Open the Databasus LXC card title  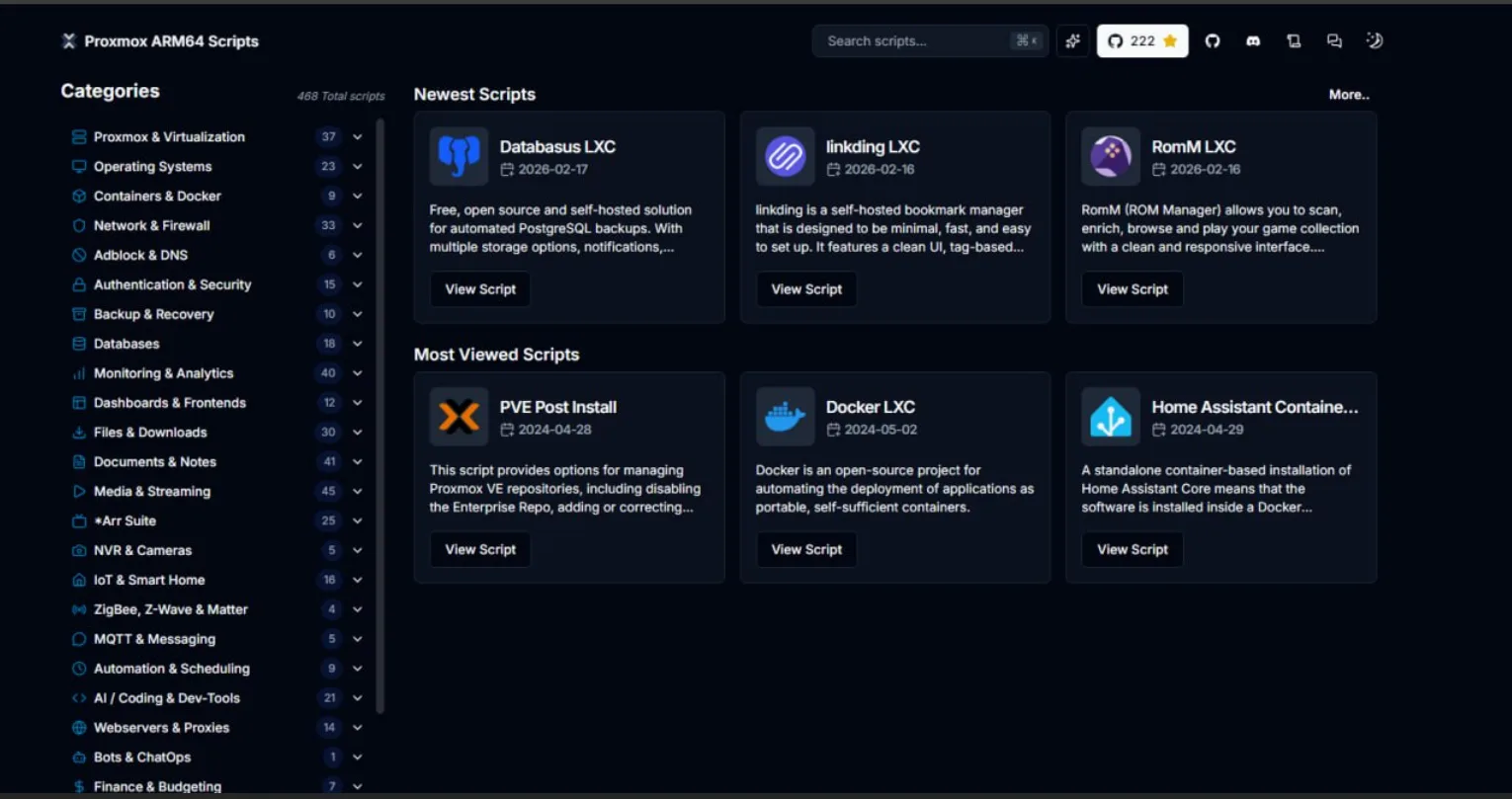[x=557, y=146]
